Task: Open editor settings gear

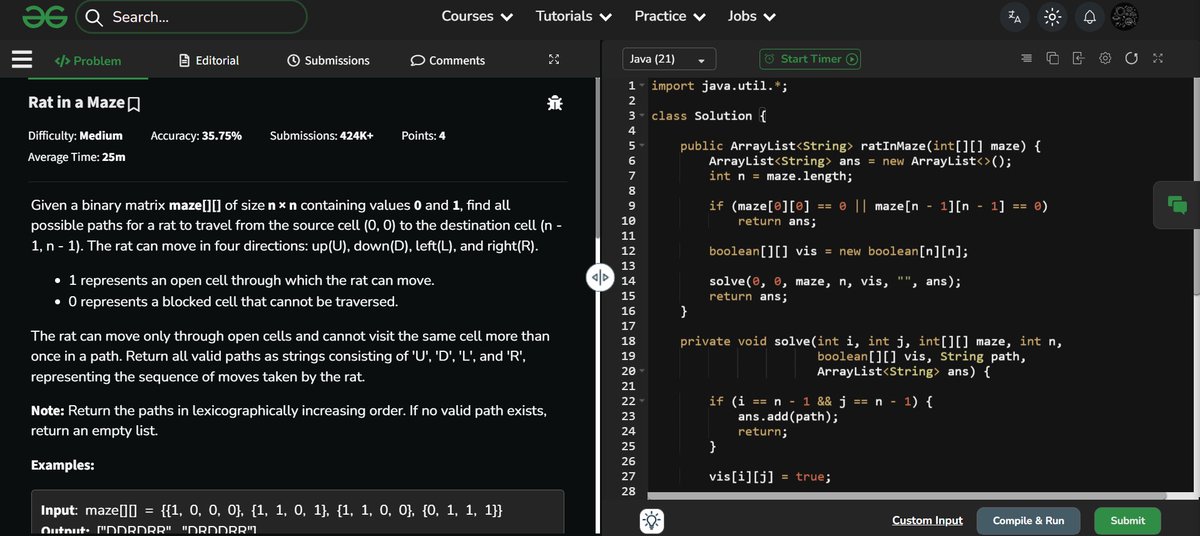Action: click(1105, 59)
